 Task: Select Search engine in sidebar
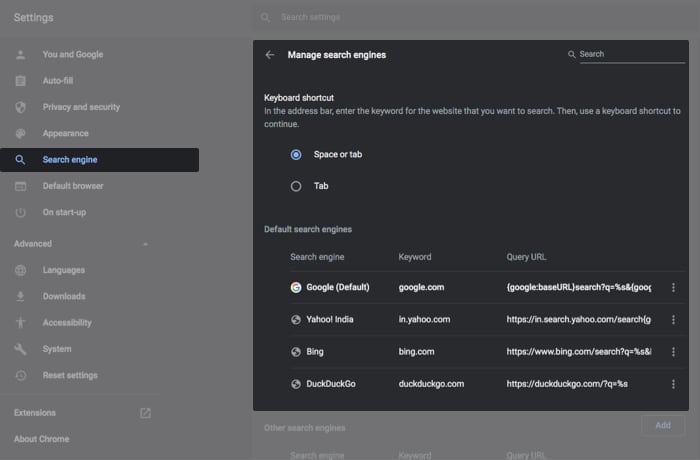click(100, 159)
